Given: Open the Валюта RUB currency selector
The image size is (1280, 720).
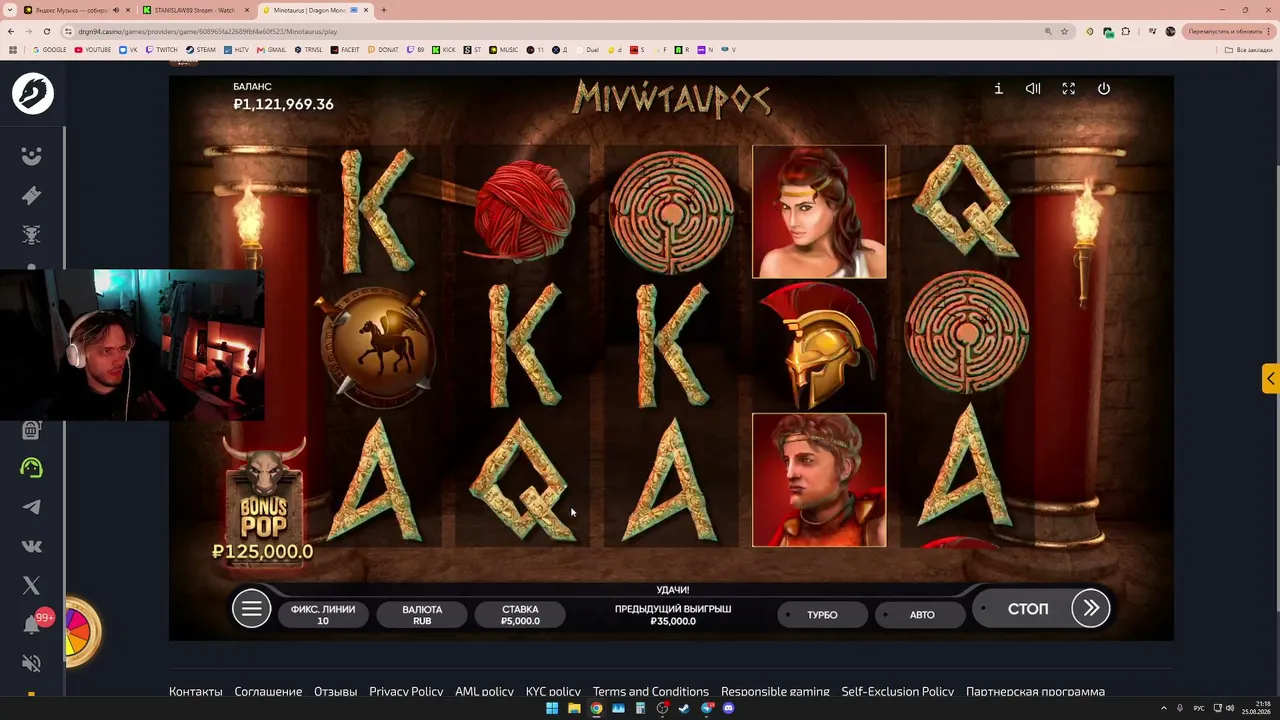Looking at the screenshot, I should tap(422, 615).
